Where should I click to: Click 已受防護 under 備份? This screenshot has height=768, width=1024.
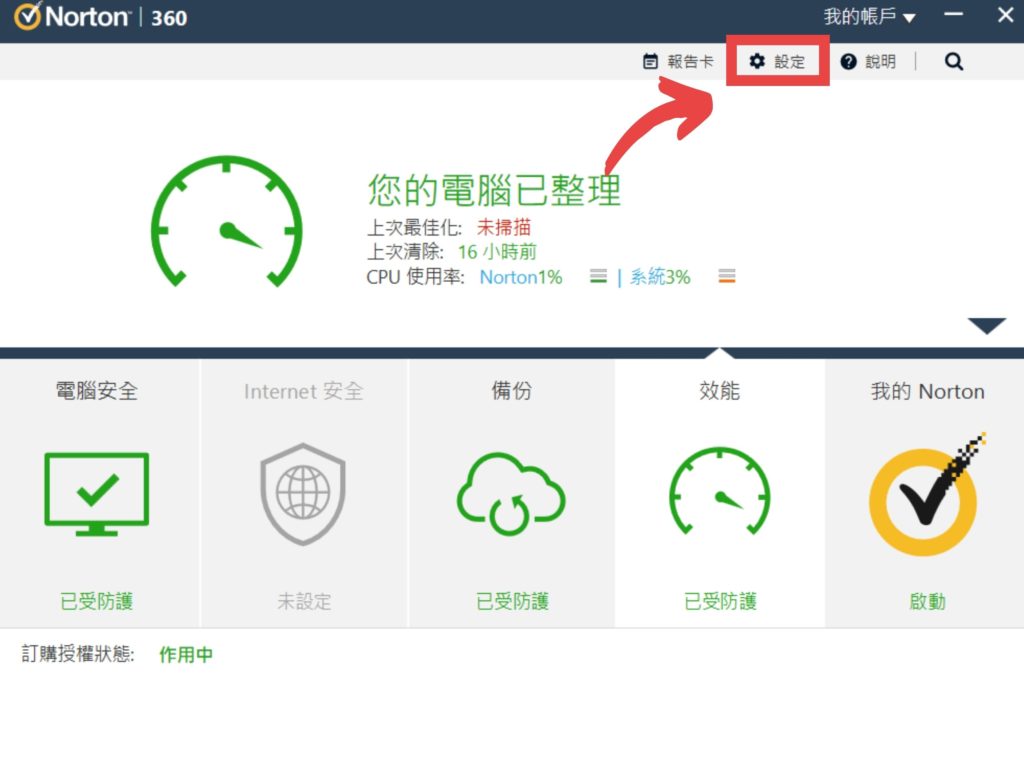(x=512, y=601)
